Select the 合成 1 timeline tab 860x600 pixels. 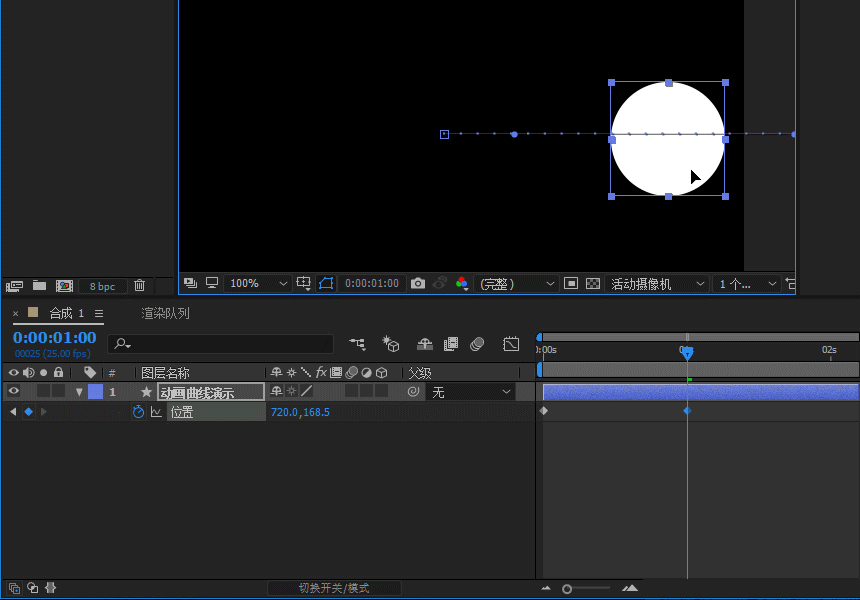pyautogui.click(x=66, y=313)
